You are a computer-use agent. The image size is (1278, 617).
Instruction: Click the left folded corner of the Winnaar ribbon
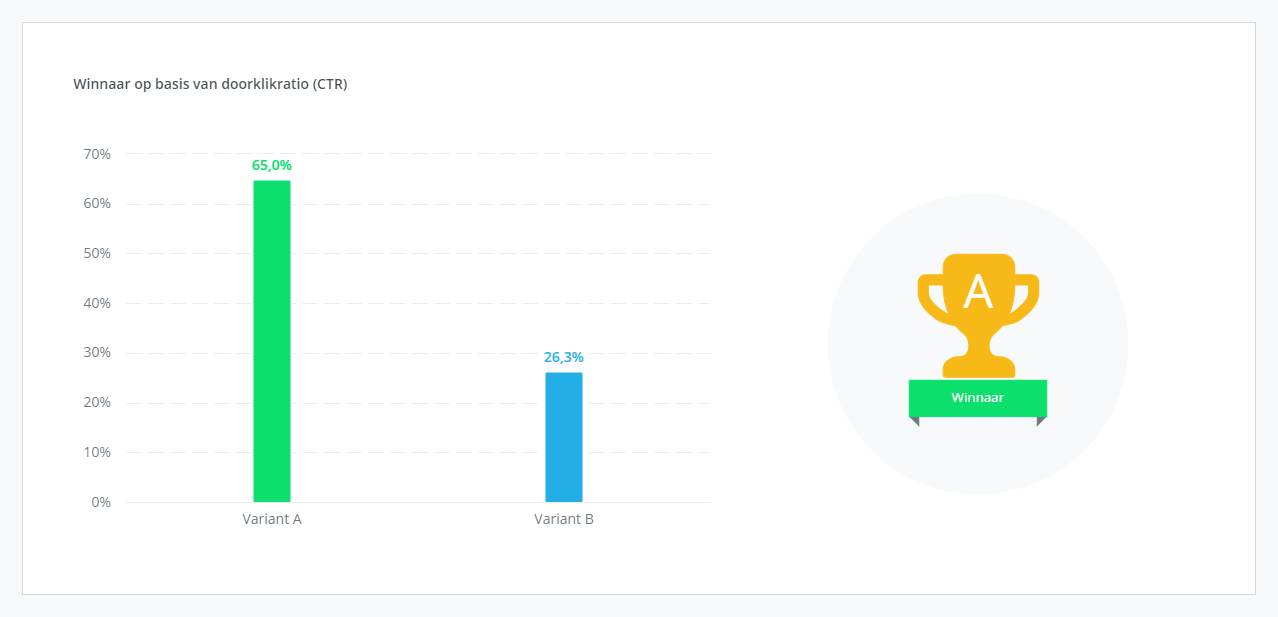click(914, 421)
